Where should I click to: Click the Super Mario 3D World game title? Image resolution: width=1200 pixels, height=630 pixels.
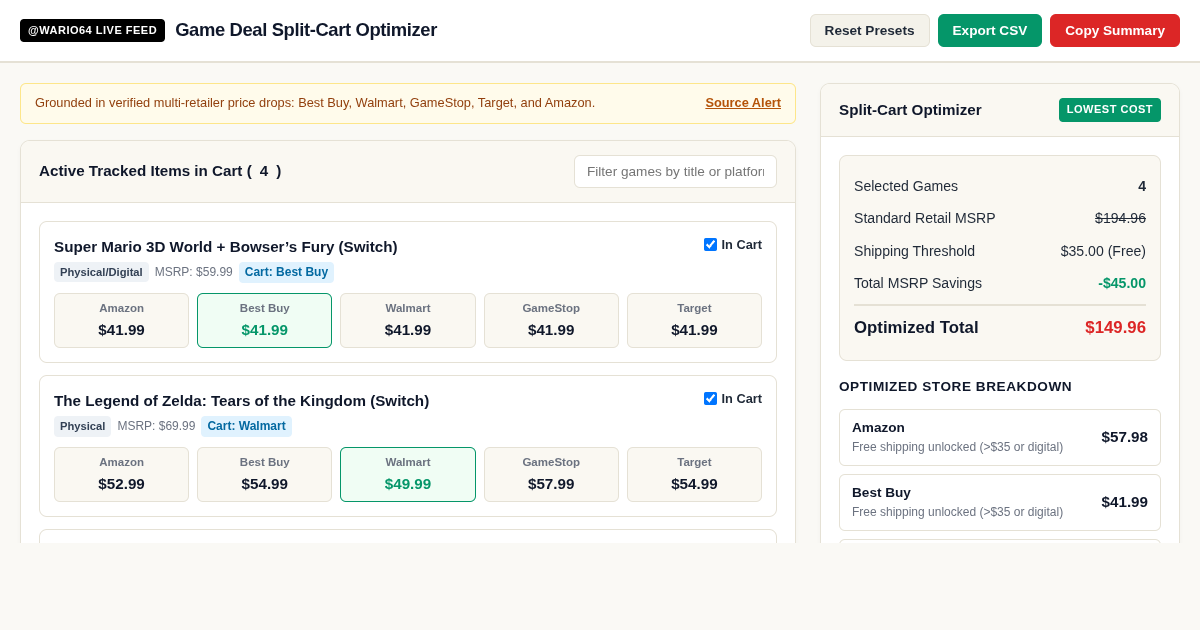[x=226, y=246]
